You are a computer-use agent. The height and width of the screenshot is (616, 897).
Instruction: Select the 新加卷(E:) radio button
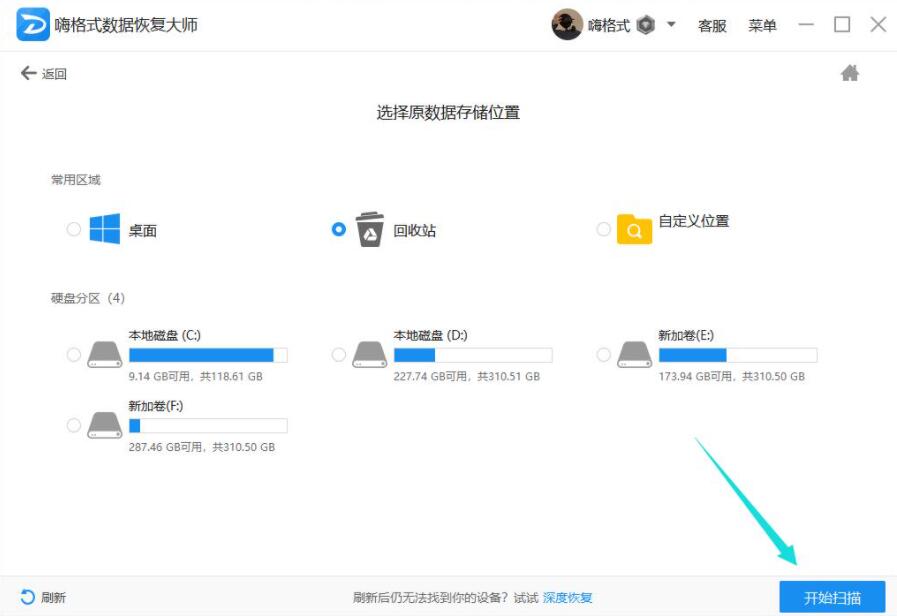pyautogui.click(x=604, y=355)
